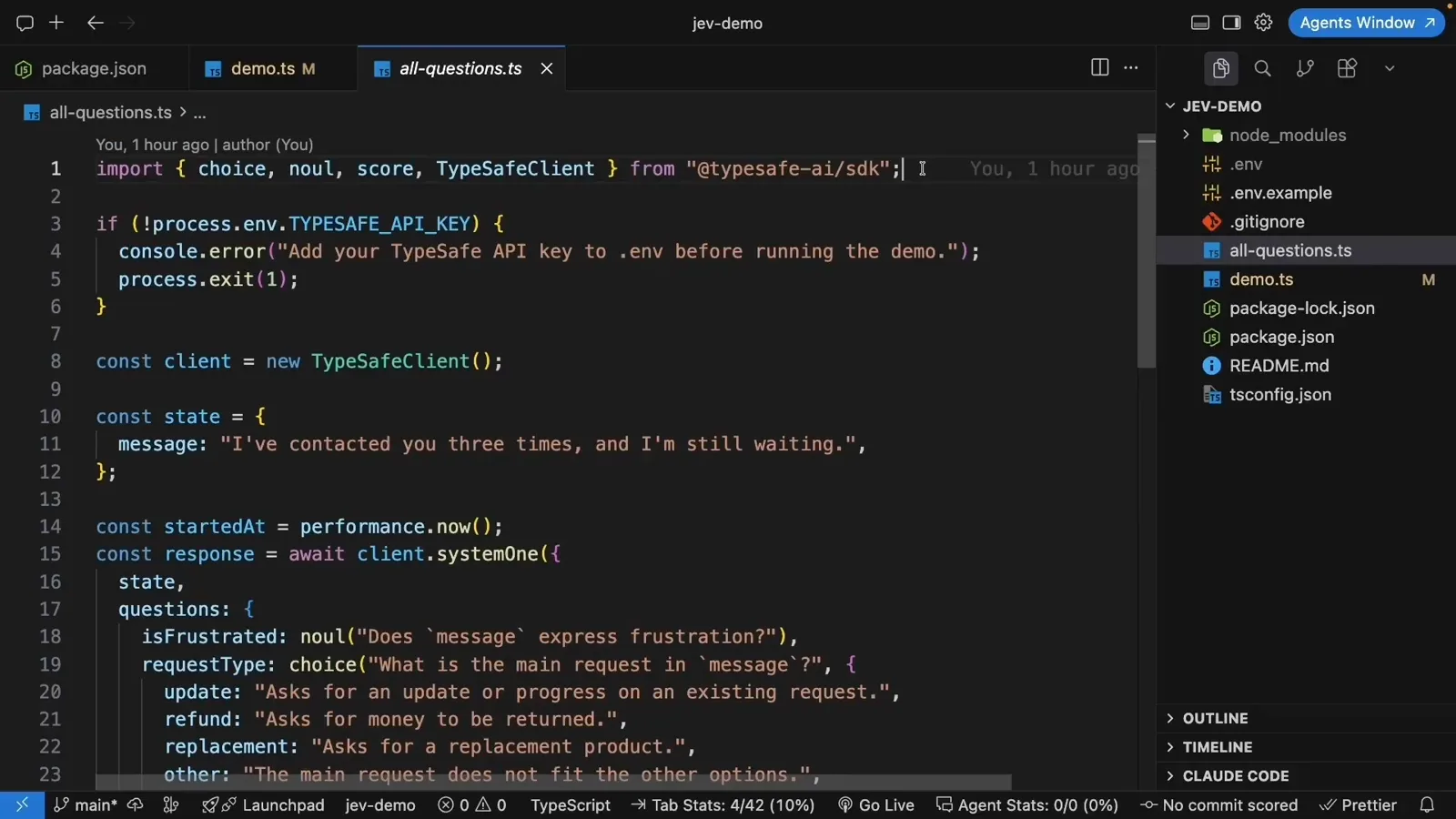Open .gitignore file
Viewport: 1456px width, 819px height.
(x=1307, y=222)
